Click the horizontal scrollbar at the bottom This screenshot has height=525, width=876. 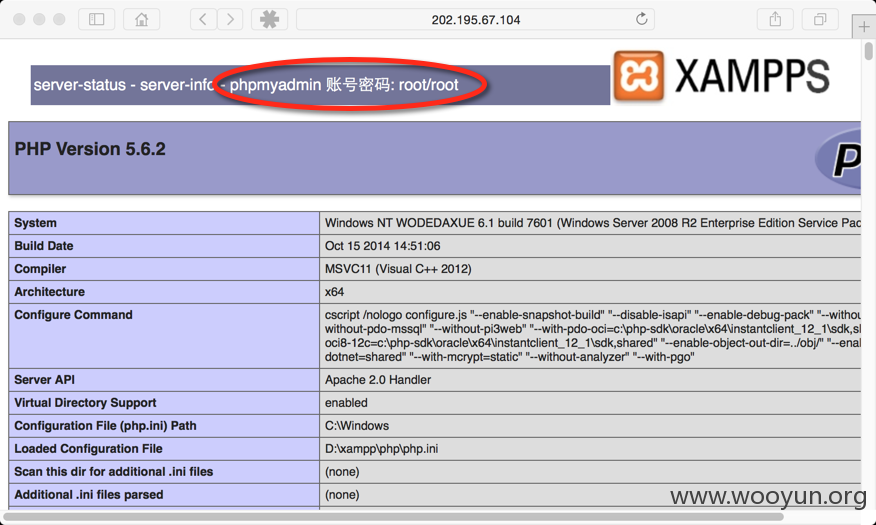point(393,516)
